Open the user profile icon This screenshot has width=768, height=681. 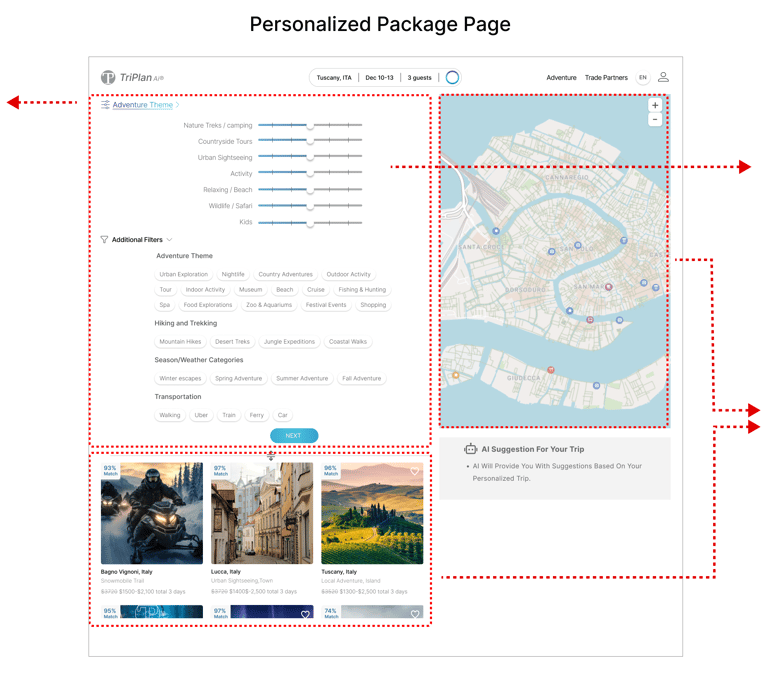pos(663,77)
